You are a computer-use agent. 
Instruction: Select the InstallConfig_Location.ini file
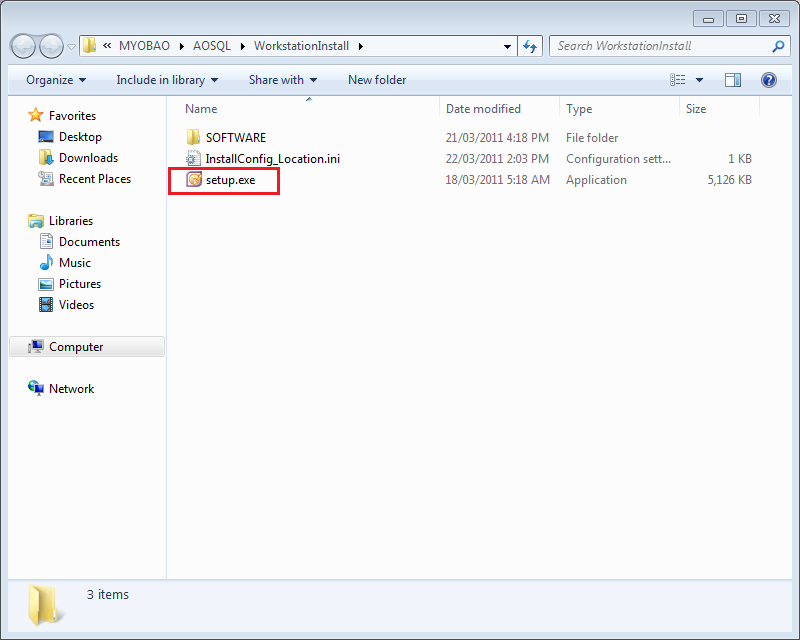click(271, 159)
